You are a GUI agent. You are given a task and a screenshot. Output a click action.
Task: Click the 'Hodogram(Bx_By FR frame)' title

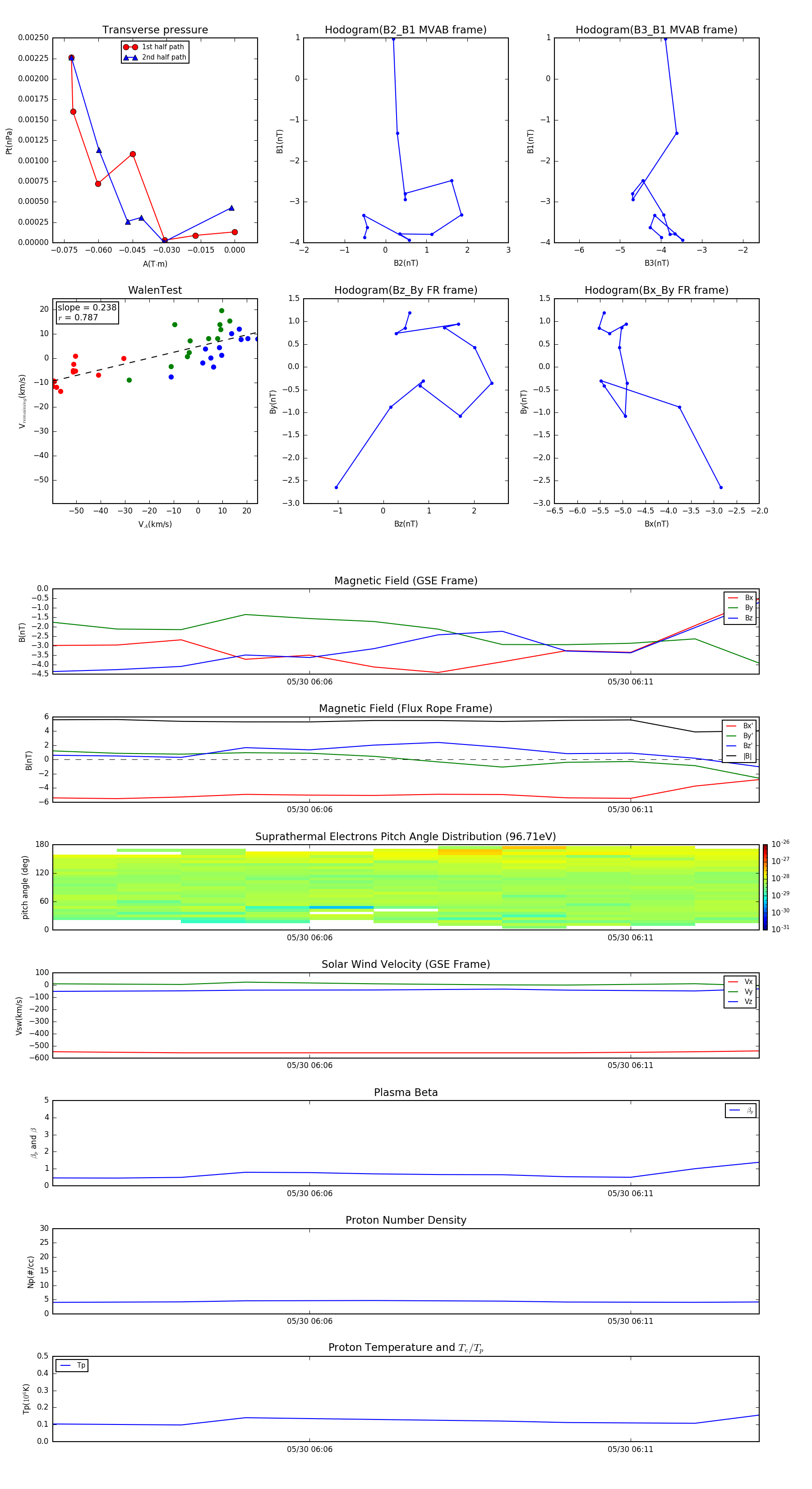point(656,290)
